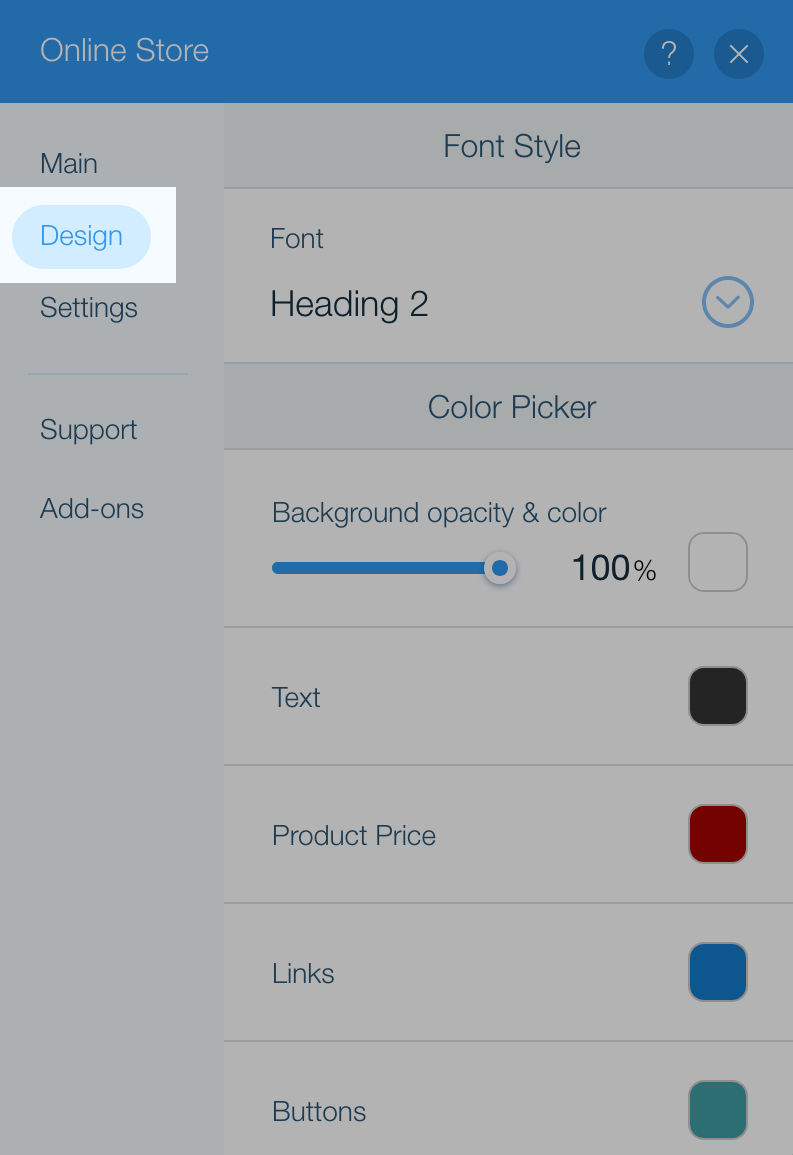Click the Heading 2 font name
The image size is (793, 1155).
point(349,303)
